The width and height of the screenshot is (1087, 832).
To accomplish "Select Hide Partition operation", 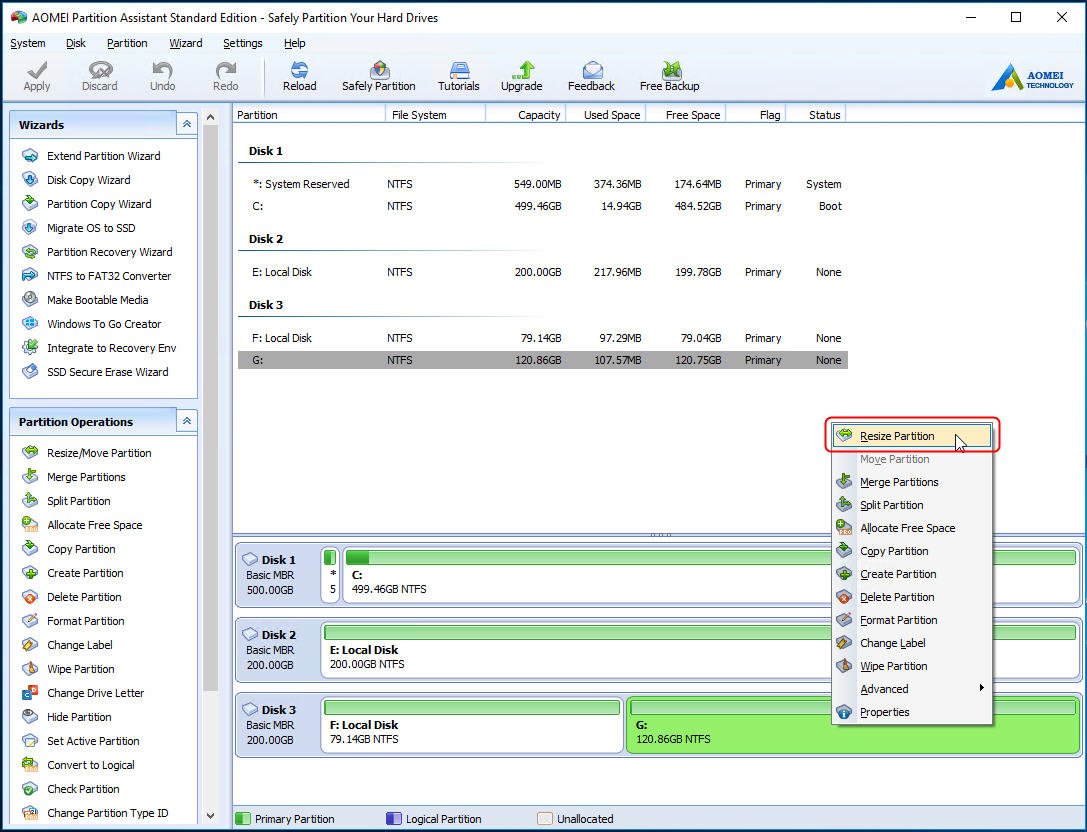I will point(79,717).
